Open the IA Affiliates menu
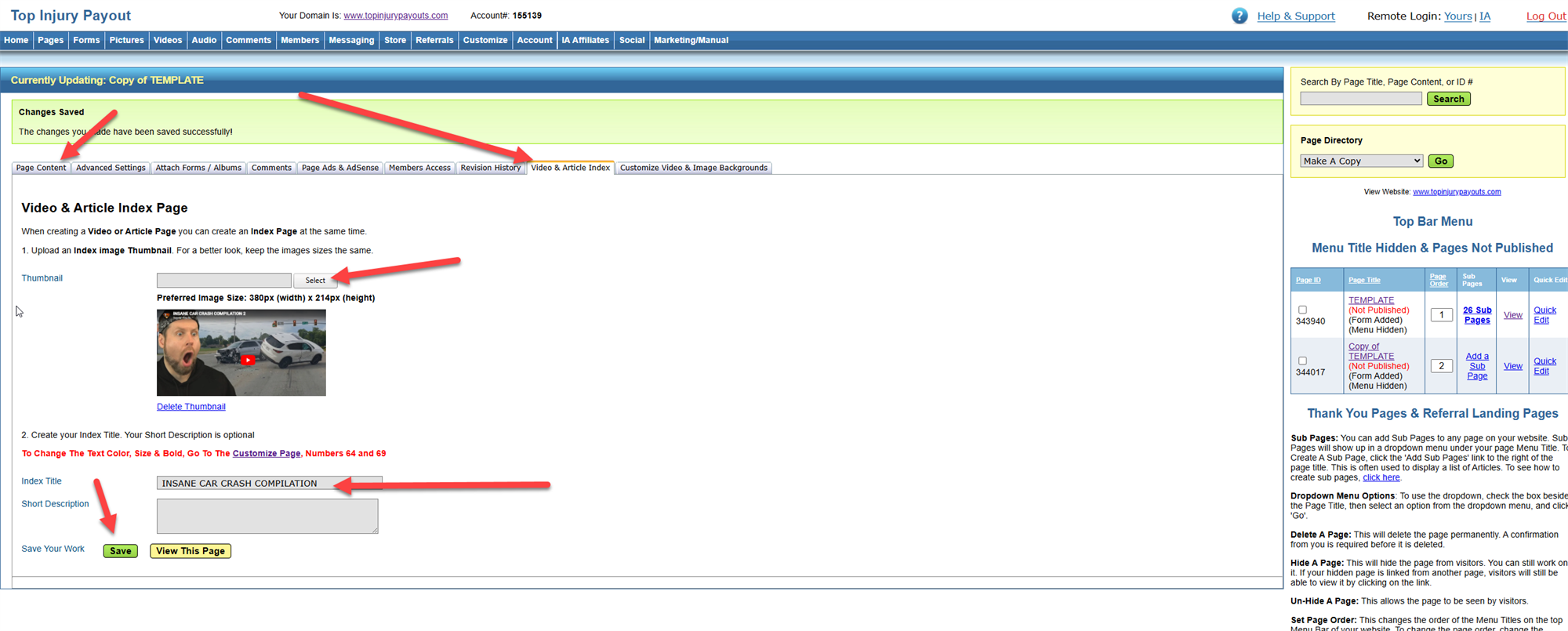The height and width of the screenshot is (631, 1568). coord(586,40)
